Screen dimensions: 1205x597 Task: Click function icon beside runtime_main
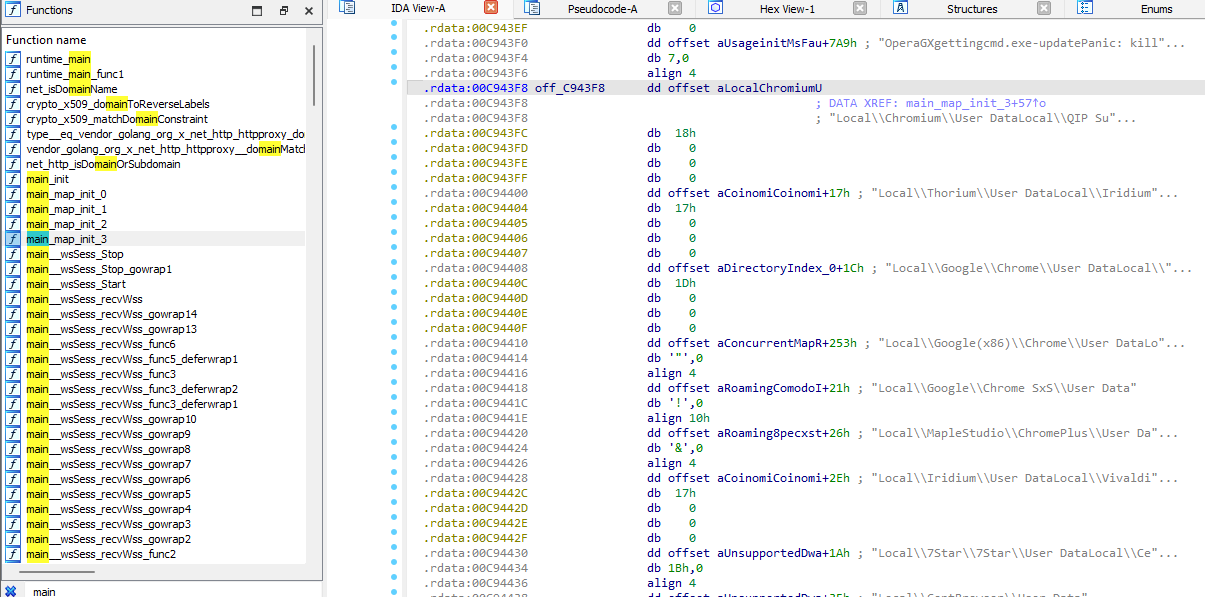coord(13,59)
